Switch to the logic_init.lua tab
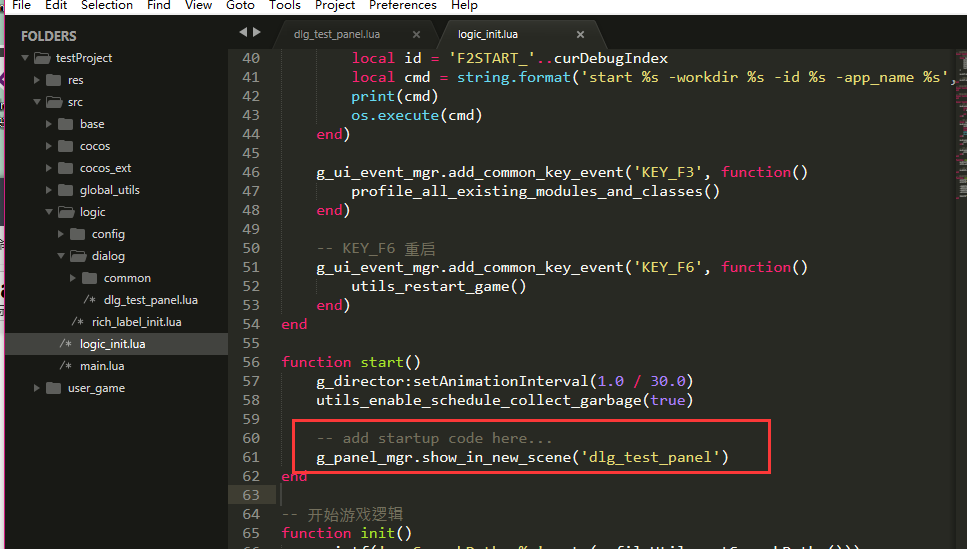 (488, 35)
